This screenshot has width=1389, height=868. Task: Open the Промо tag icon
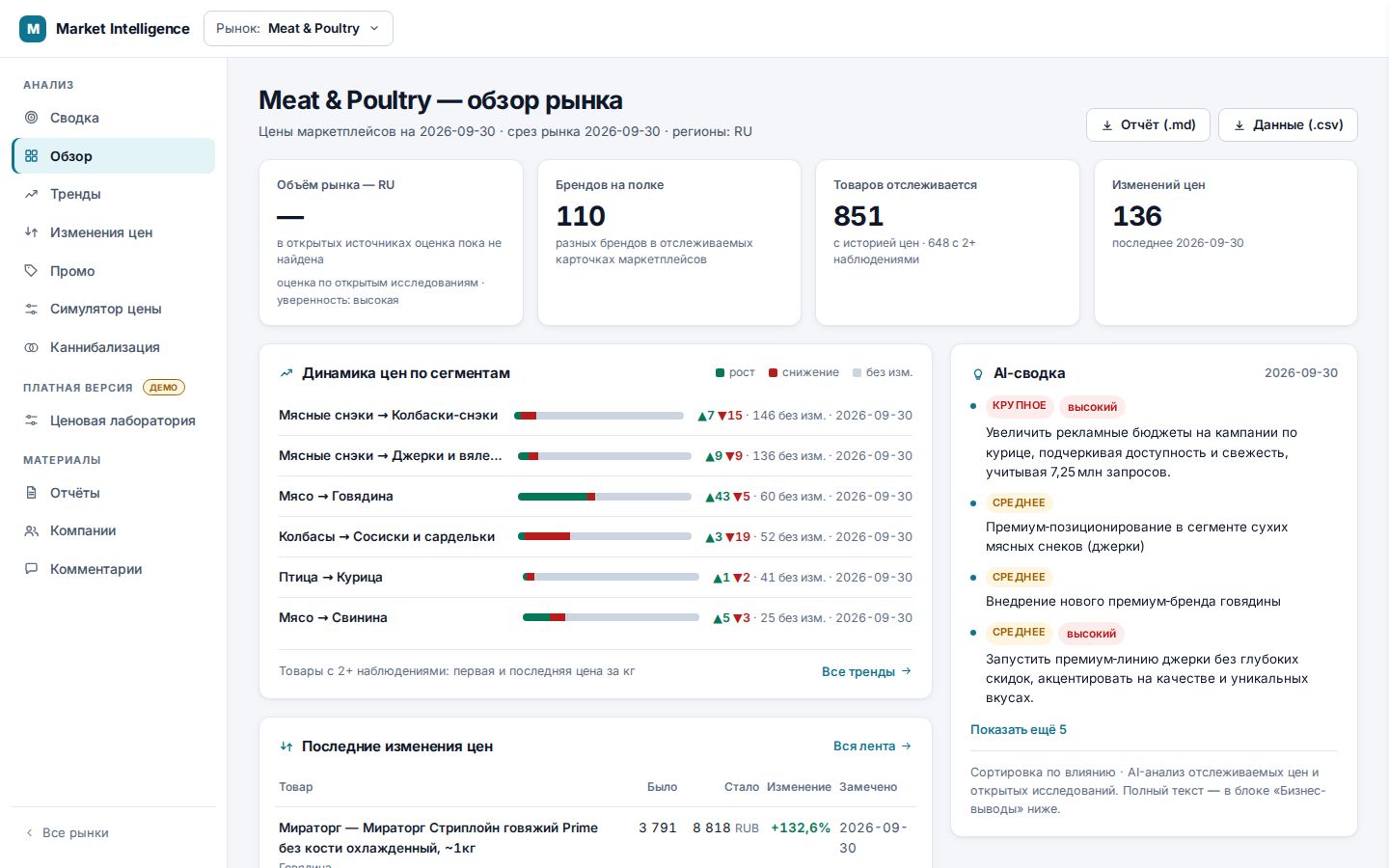32,271
